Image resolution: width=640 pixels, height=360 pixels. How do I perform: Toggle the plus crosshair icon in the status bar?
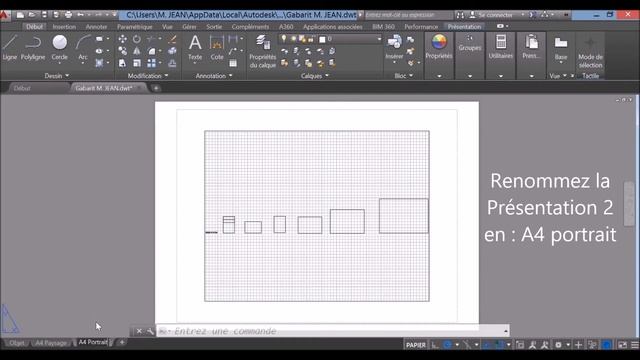pyautogui.click(x=578, y=345)
